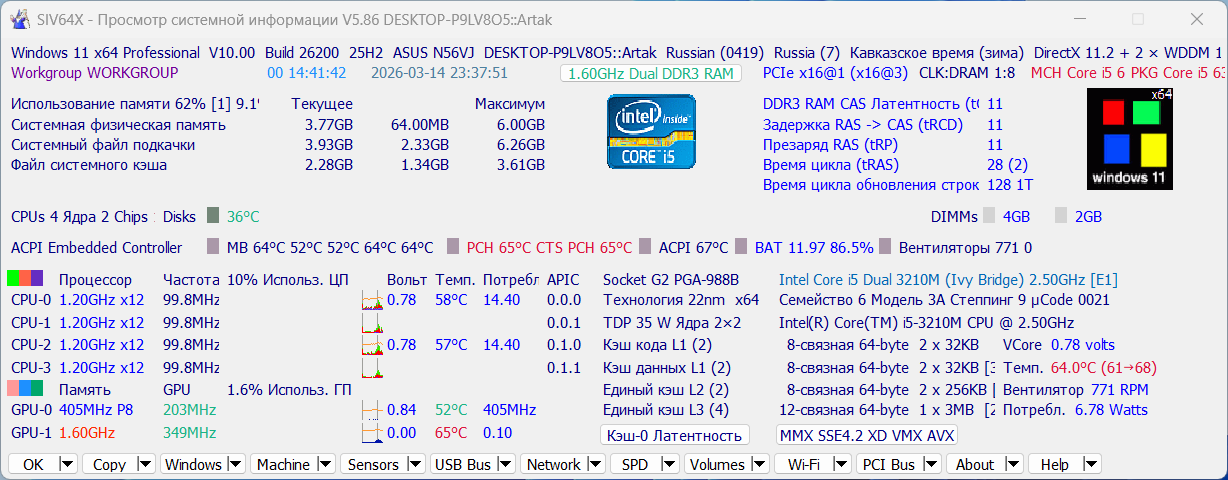Click the MMX SSE4.2 XD VMX AVX box
The height and width of the screenshot is (480, 1228).
tap(867, 435)
